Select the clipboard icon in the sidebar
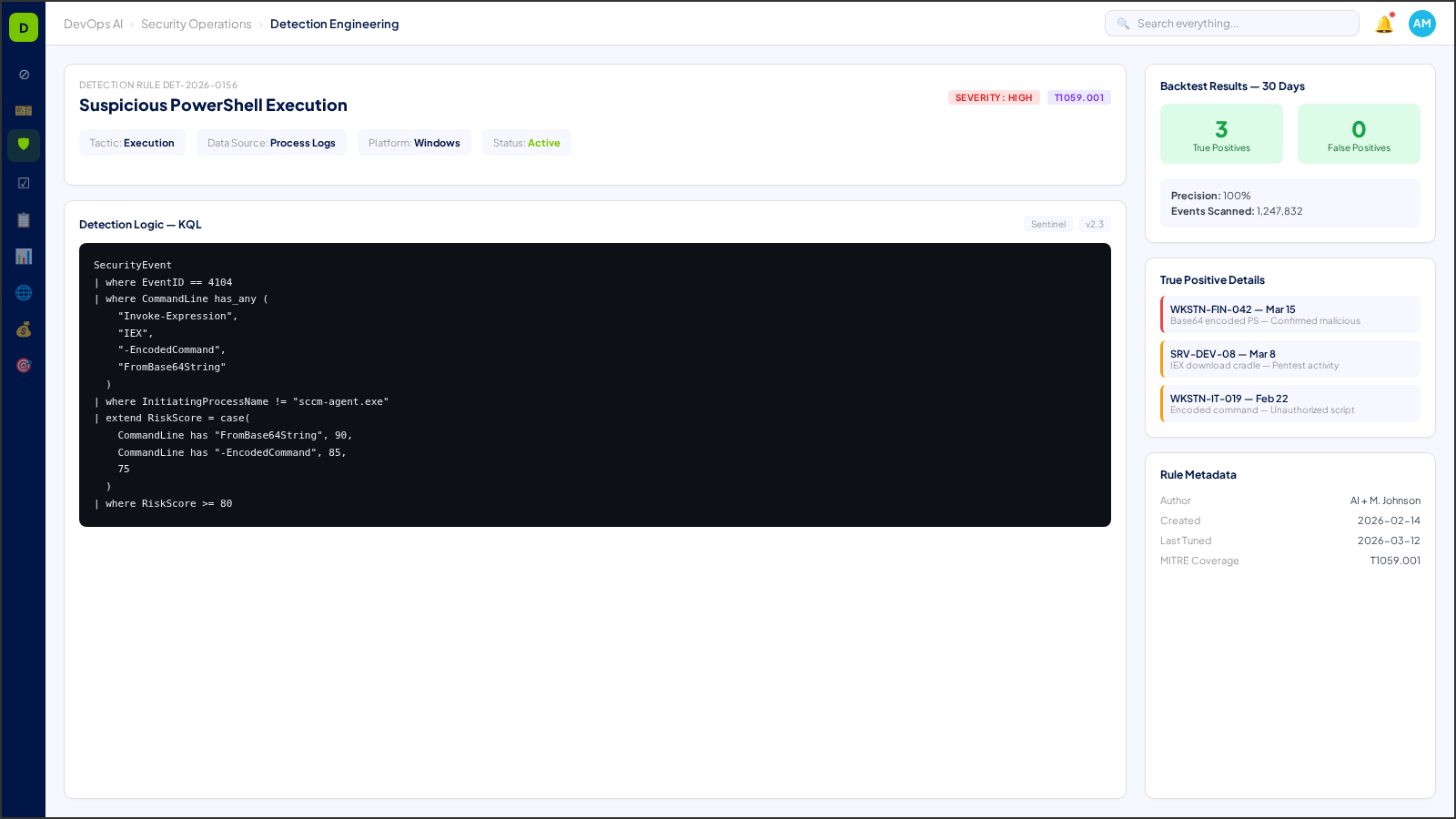 tap(24, 219)
